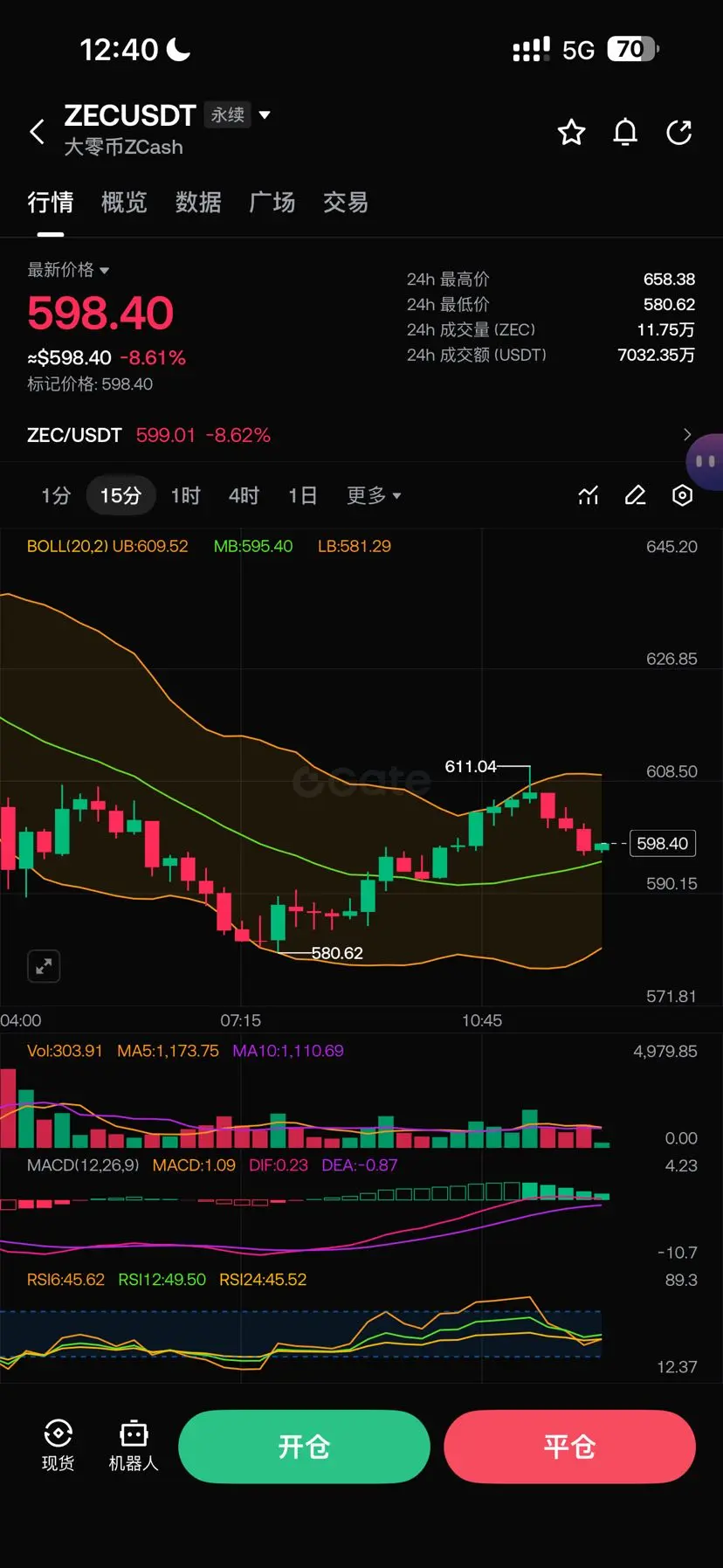Open the 更多 timeframe dropdown

pos(374,495)
